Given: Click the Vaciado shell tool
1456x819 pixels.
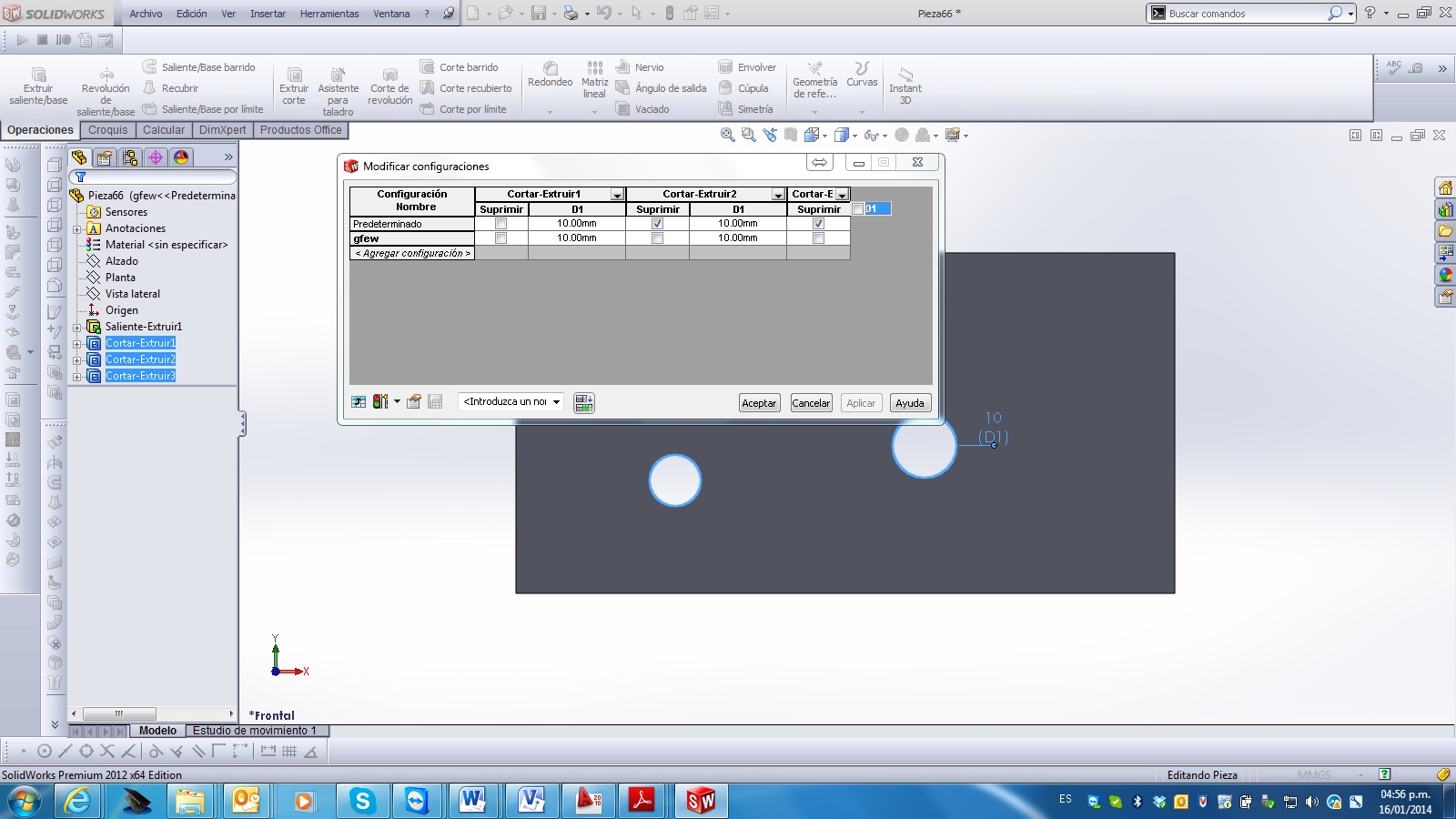Looking at the screenshot, I should 642,109.
